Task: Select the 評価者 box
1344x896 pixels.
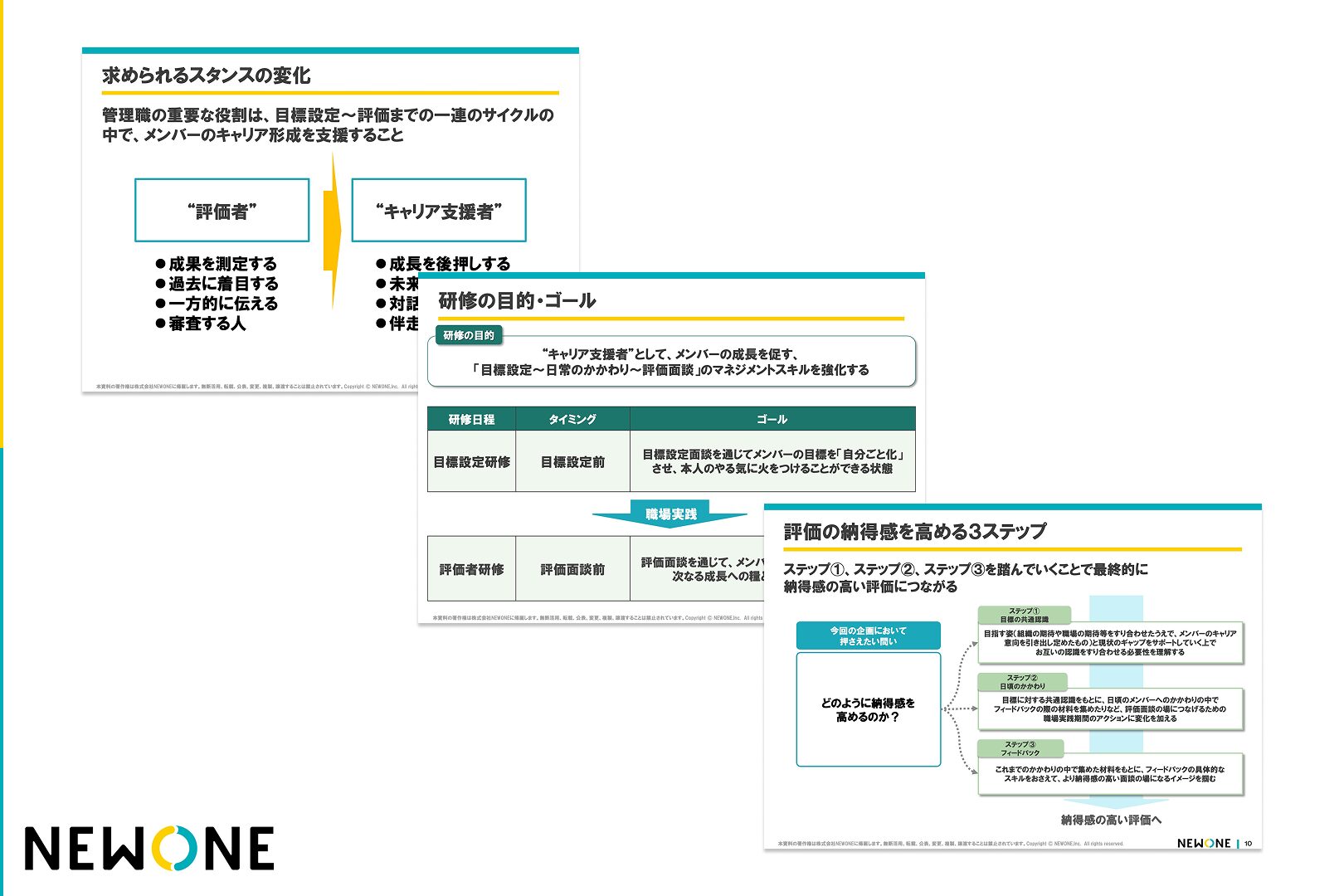Action: tap(222, 211)
